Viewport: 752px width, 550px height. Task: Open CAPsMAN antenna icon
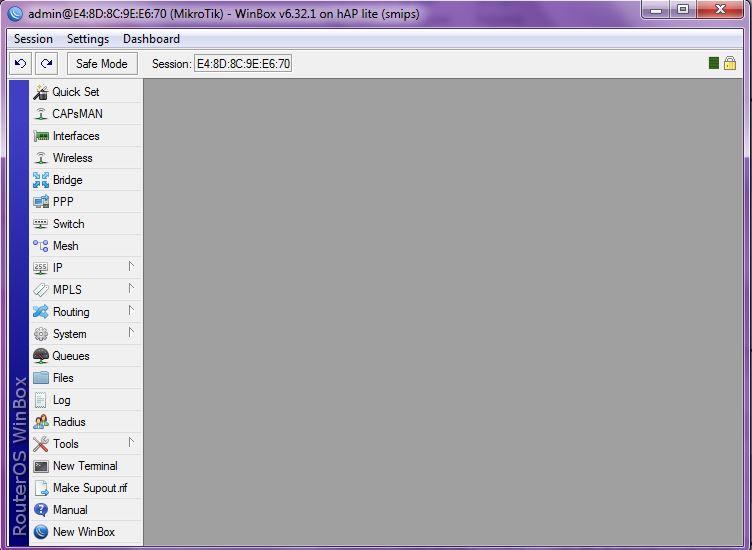click(41, 114)
